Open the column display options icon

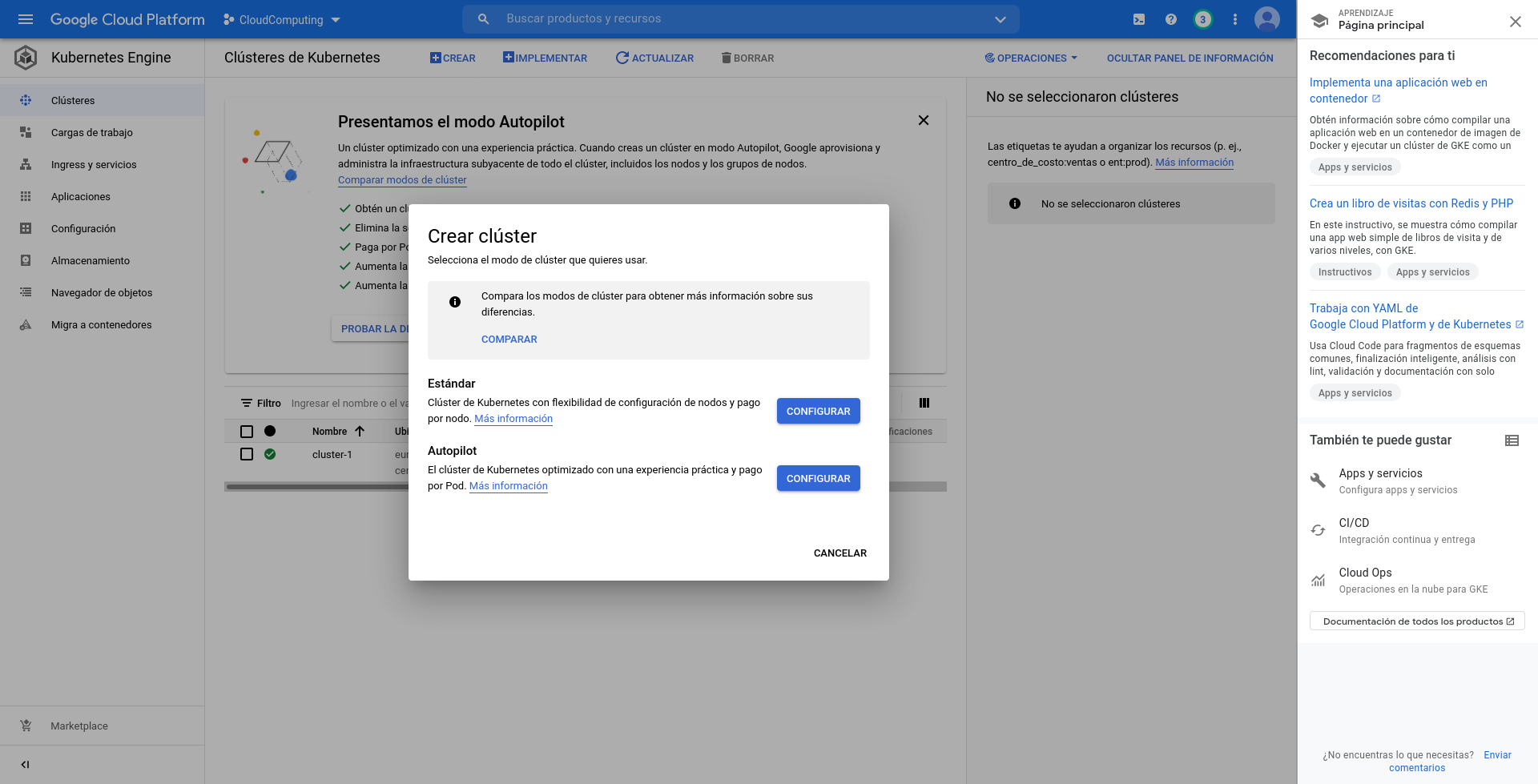coord(924,403)
